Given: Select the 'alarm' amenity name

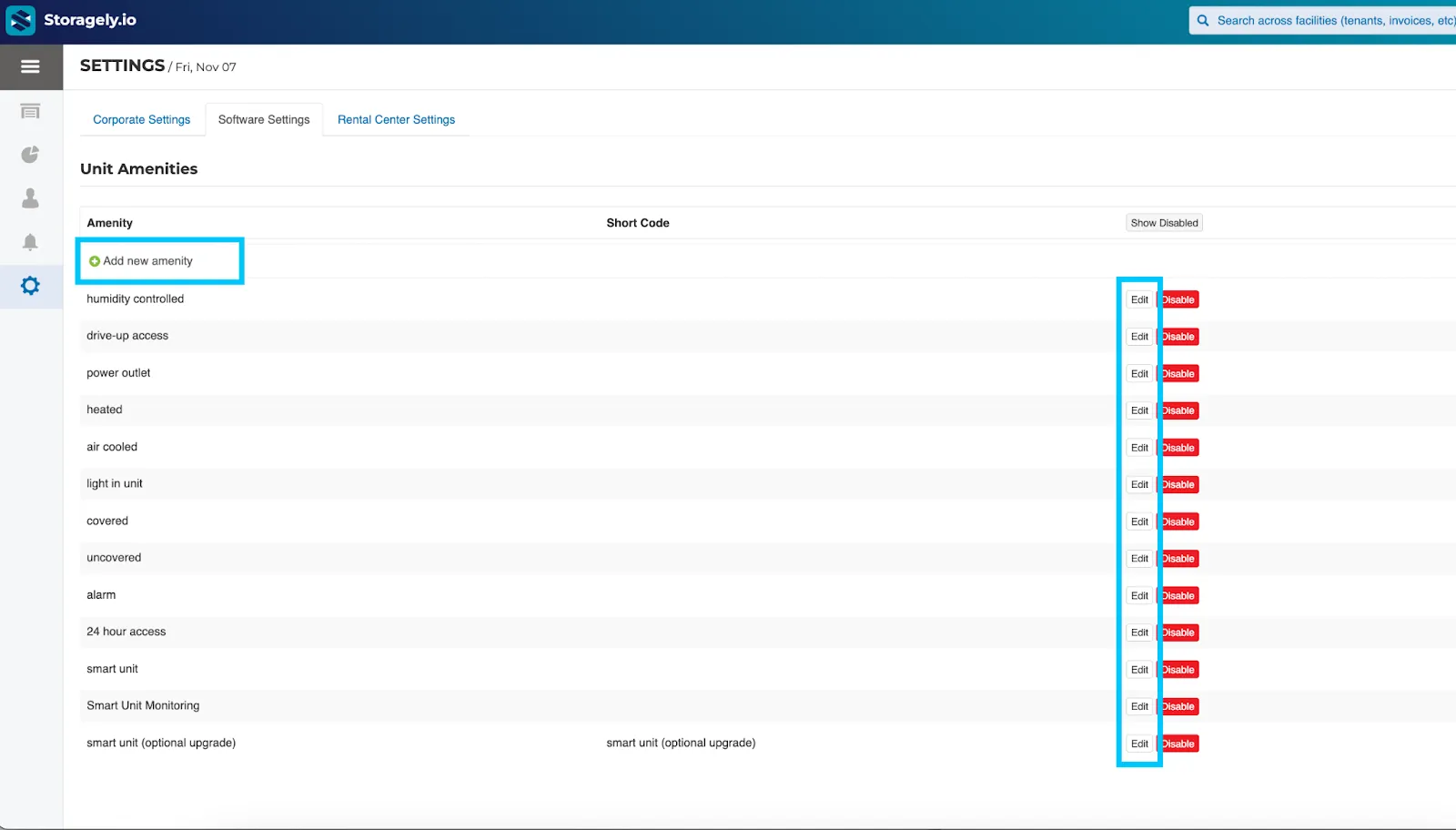Looking at the screenshot, I should [x=101, y=595].
